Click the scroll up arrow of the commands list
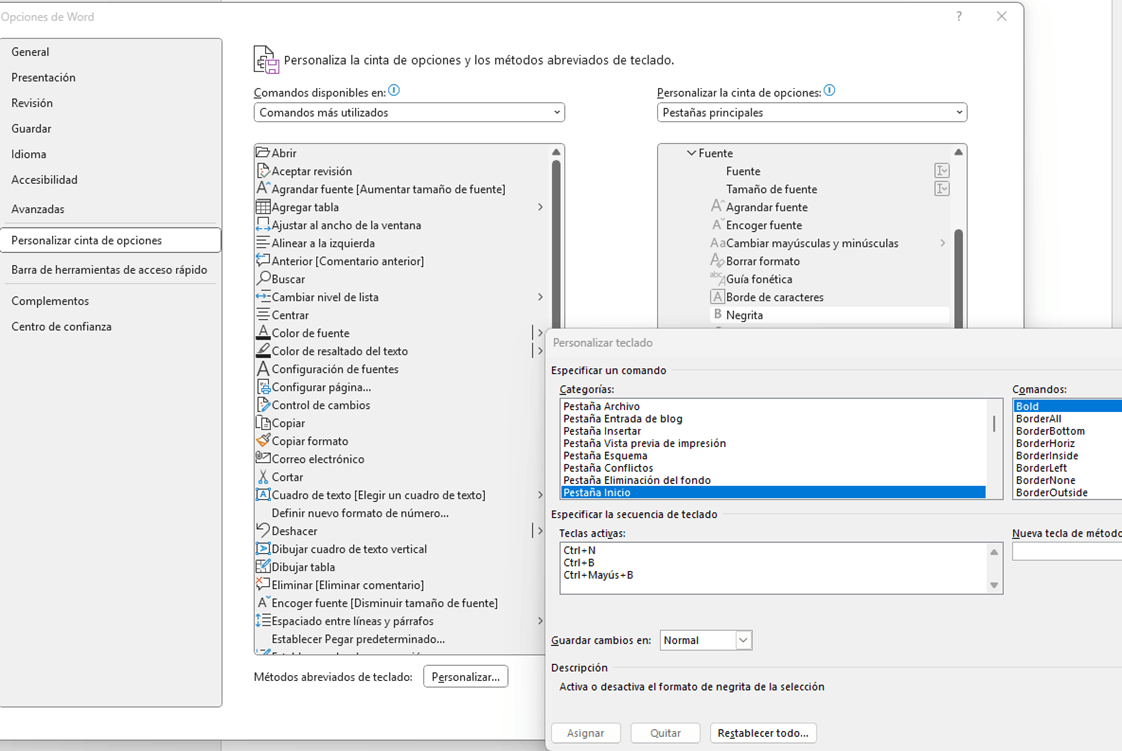 pos(556,152)
